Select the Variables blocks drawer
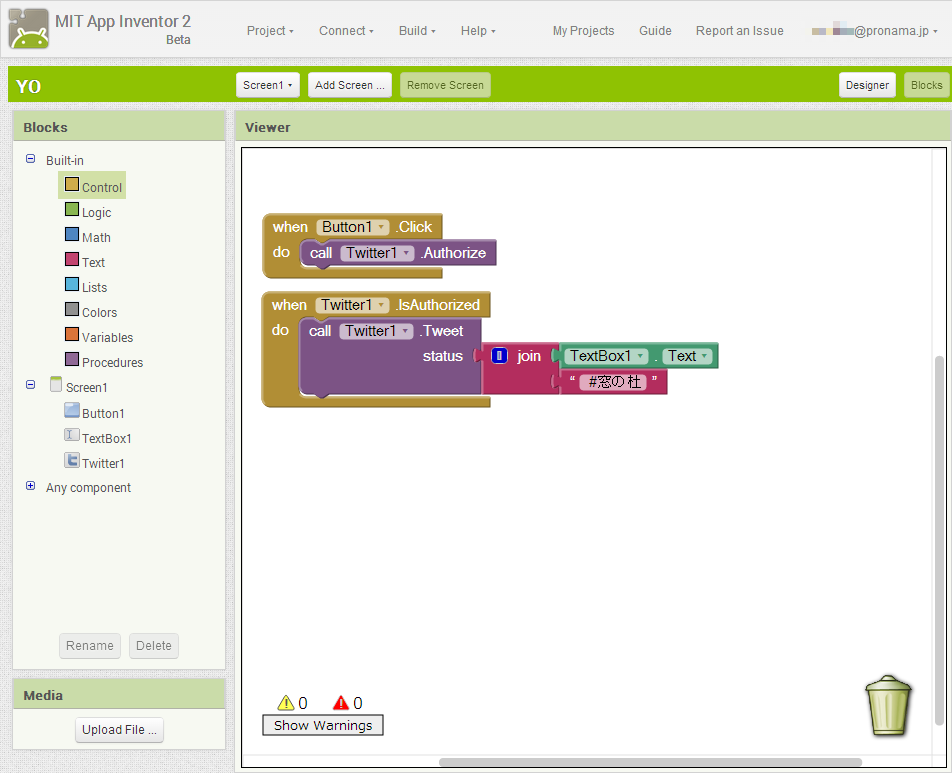Viewport: 952px width, 773px height. [x=104, y=337]
